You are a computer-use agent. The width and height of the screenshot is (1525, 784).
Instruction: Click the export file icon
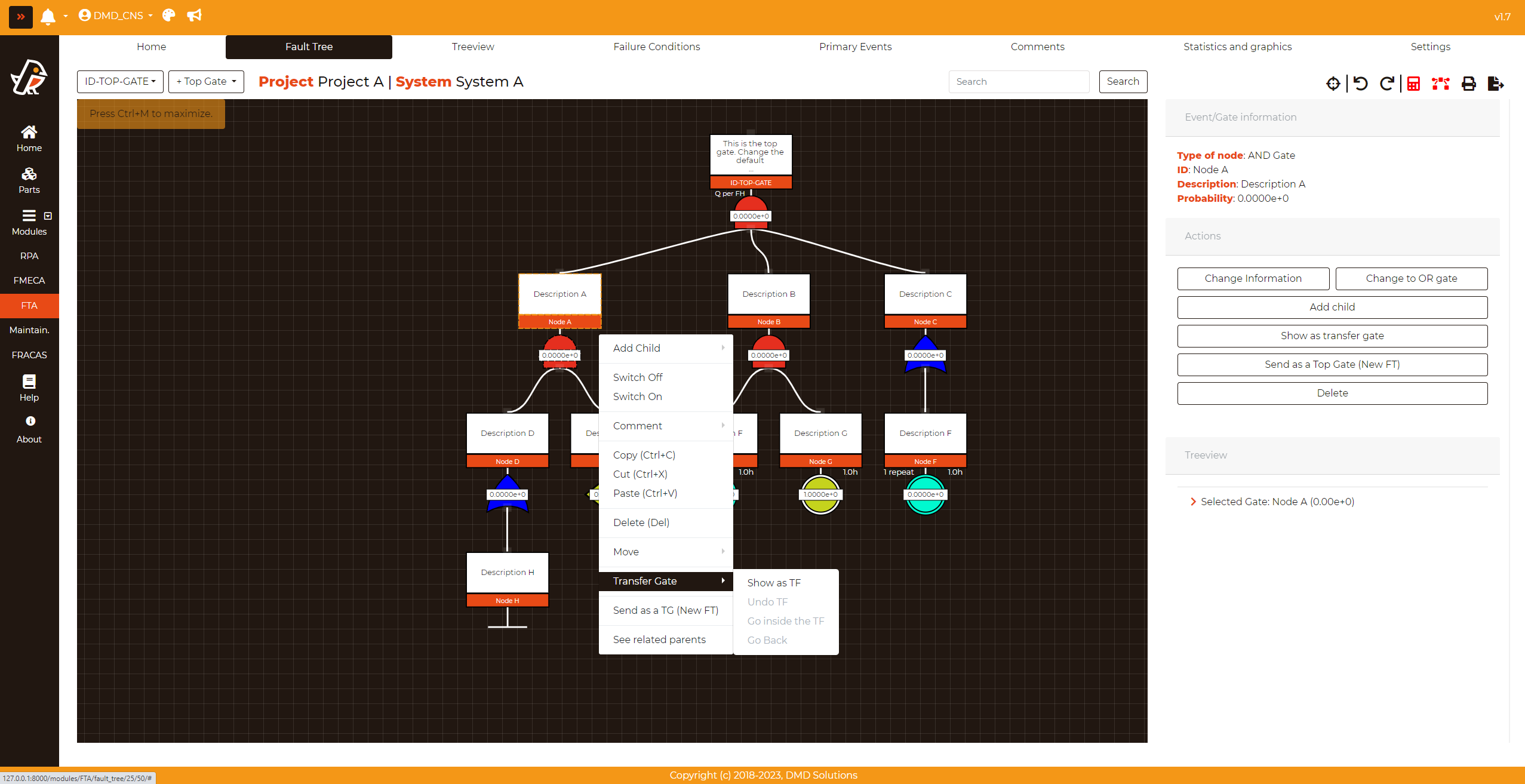tap(1495, 84)
